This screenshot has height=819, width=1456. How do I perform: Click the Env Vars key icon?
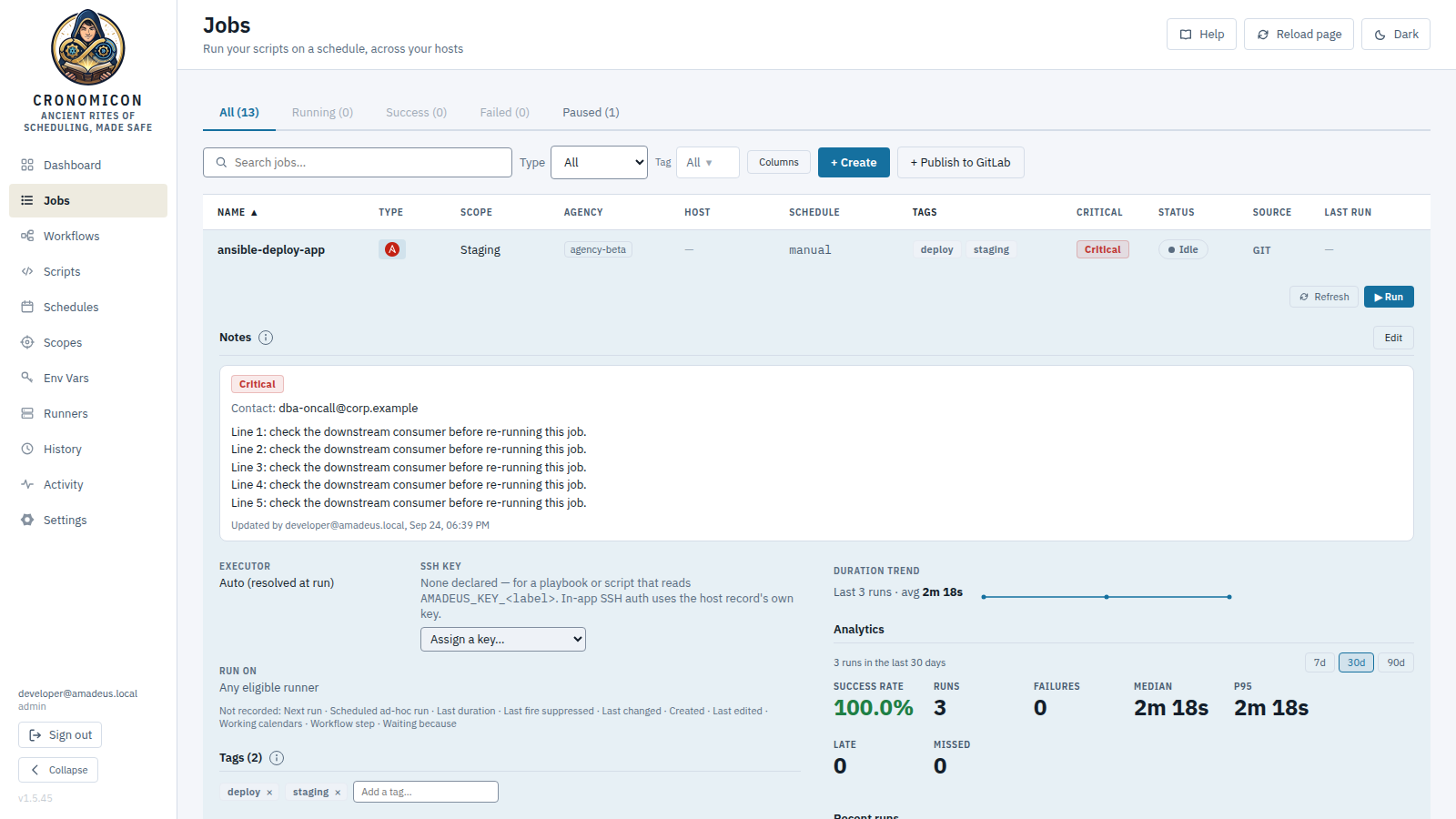click(x=27, y=378)
